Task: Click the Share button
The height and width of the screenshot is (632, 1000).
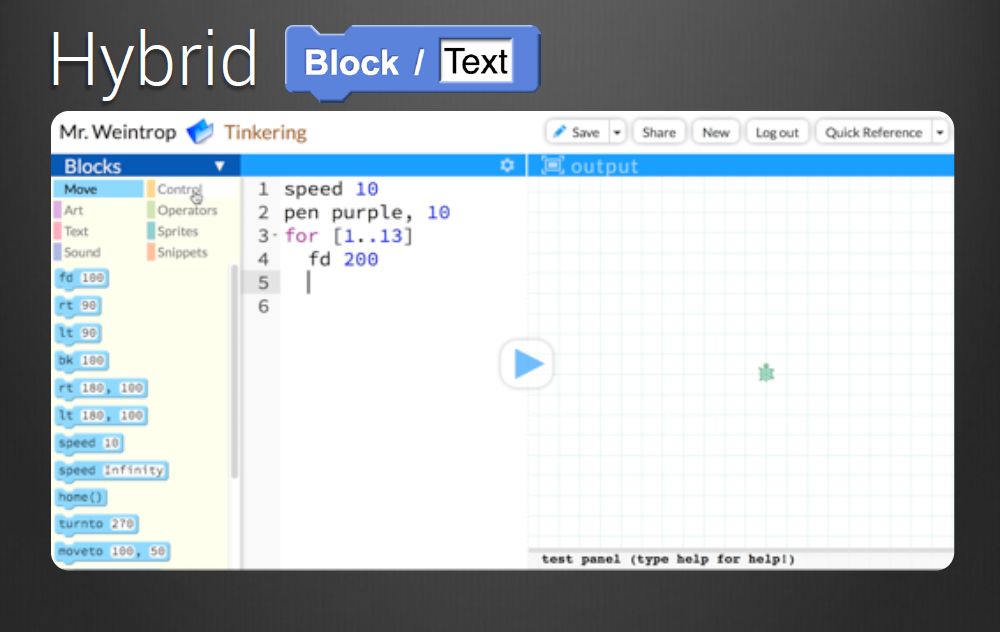Action: (x=659, y=133)
